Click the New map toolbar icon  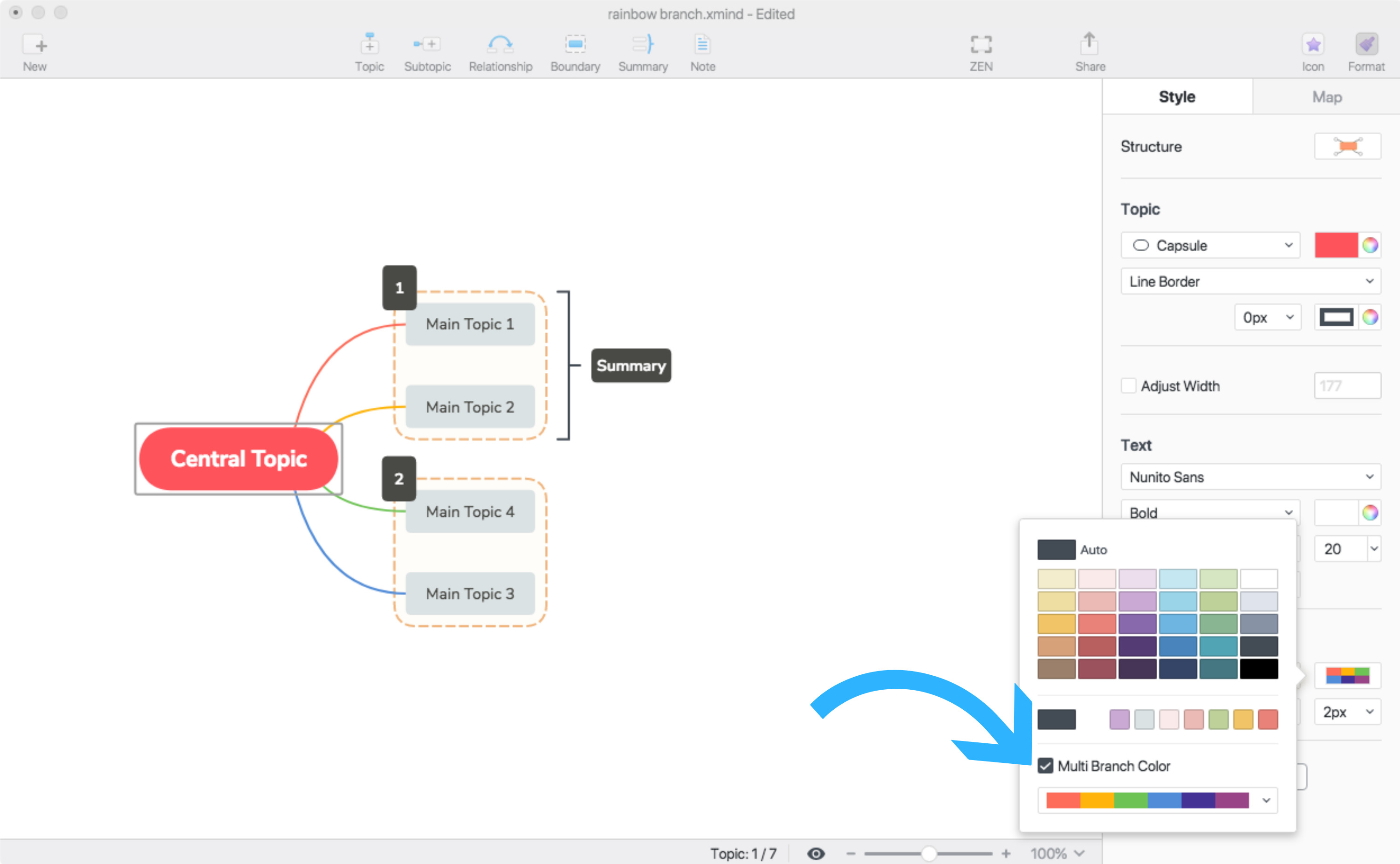pos(35,52)
